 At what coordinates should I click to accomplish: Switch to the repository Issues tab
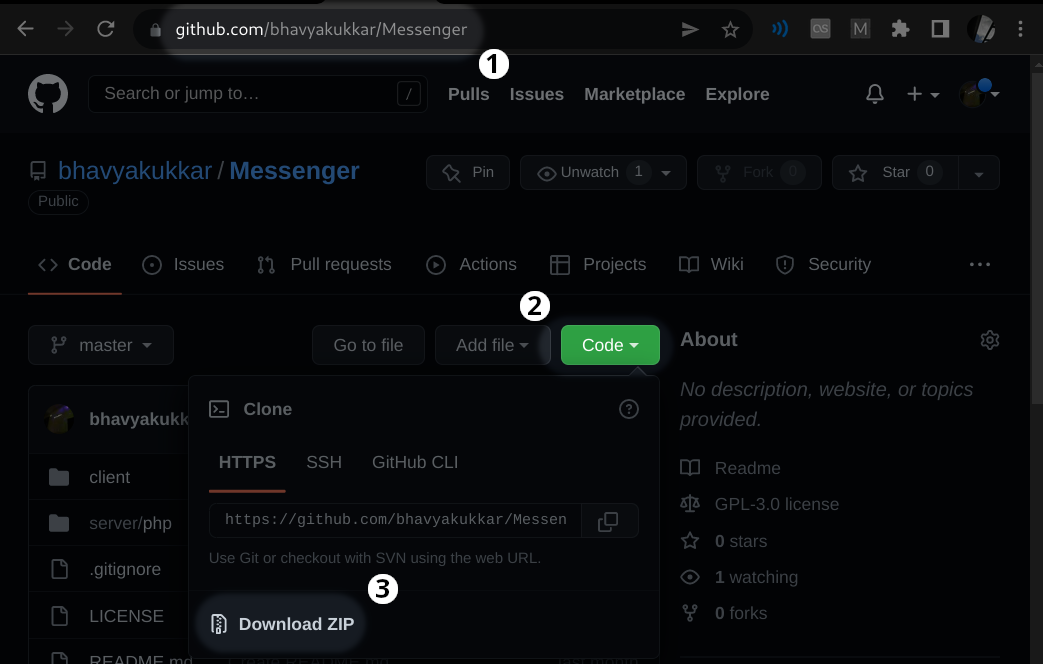point(183,264)
